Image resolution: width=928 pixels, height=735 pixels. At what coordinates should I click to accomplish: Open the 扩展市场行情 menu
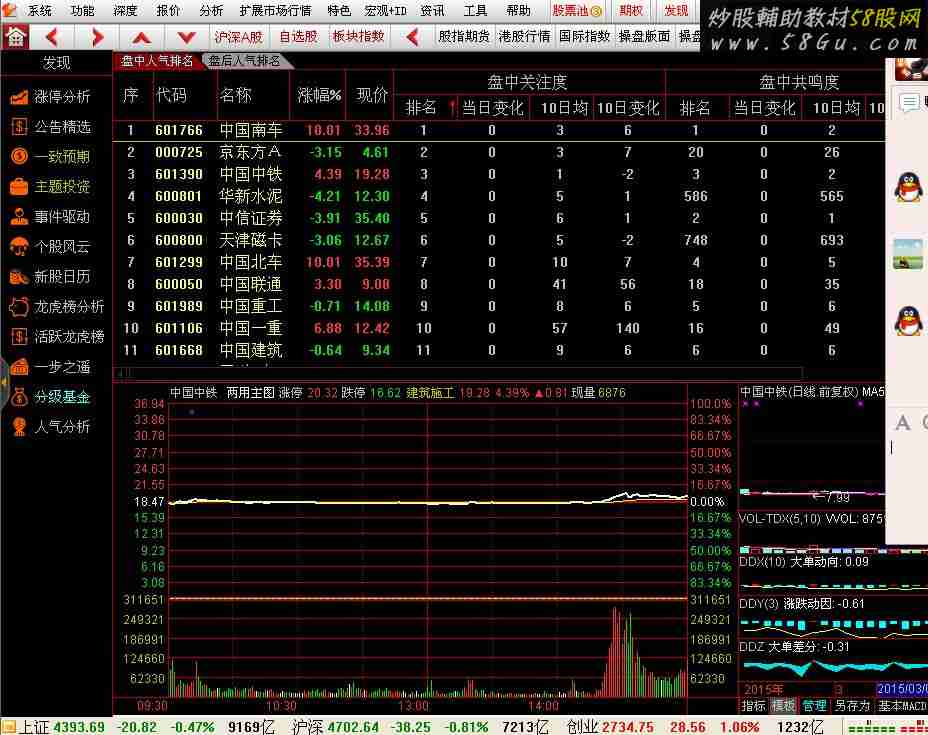[275, 11]
